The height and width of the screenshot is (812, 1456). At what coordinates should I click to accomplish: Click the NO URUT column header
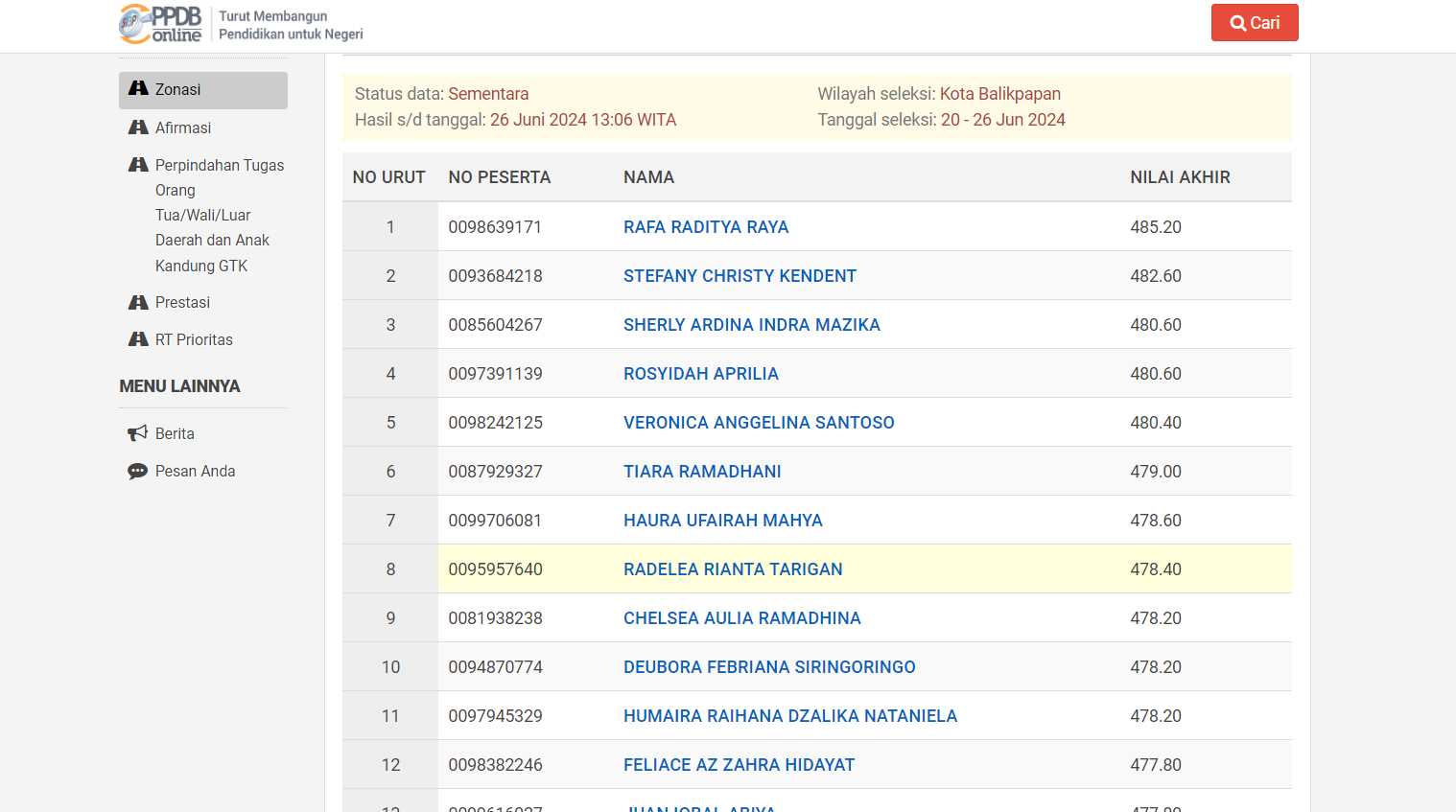(x=389, y=177)
